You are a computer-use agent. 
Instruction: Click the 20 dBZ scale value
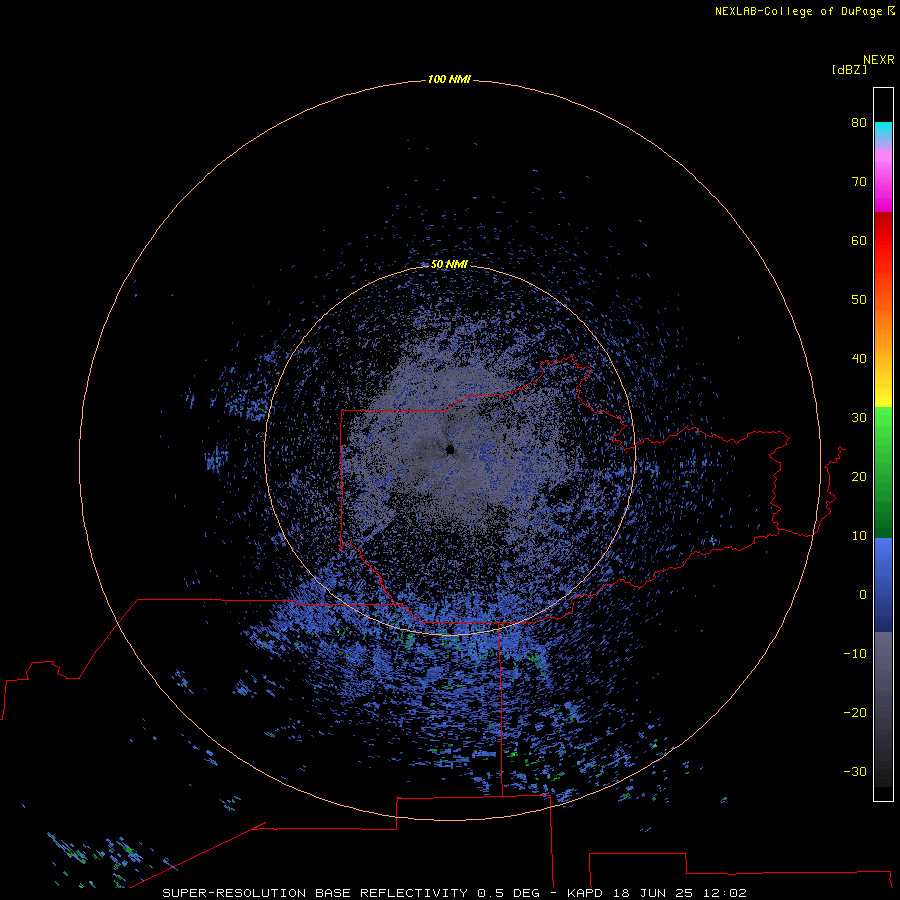[859, 477]
